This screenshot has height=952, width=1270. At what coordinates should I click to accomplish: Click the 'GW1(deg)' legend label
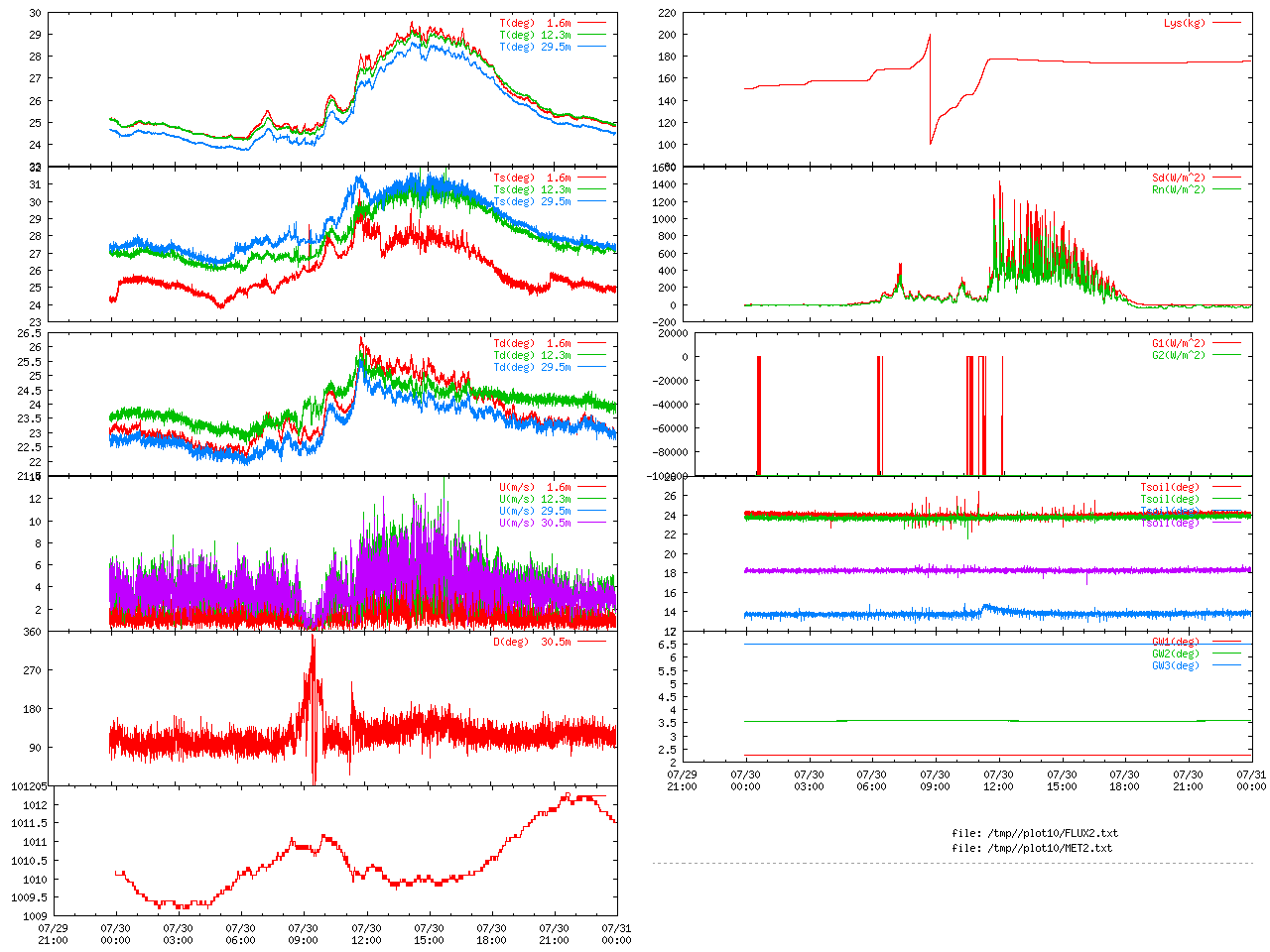coord(1176,643)
